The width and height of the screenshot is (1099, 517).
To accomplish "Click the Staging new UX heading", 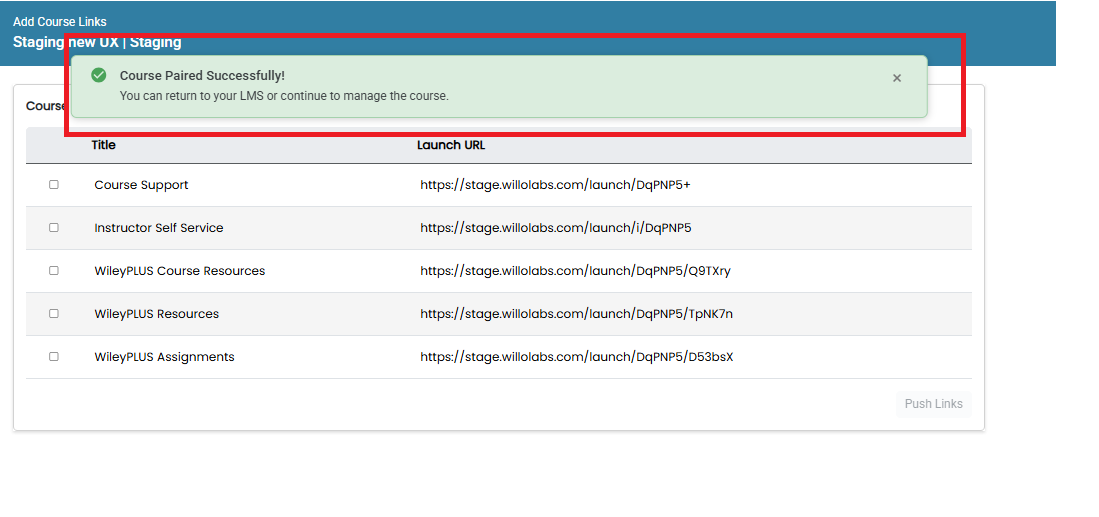I will (x=97, y=42).
